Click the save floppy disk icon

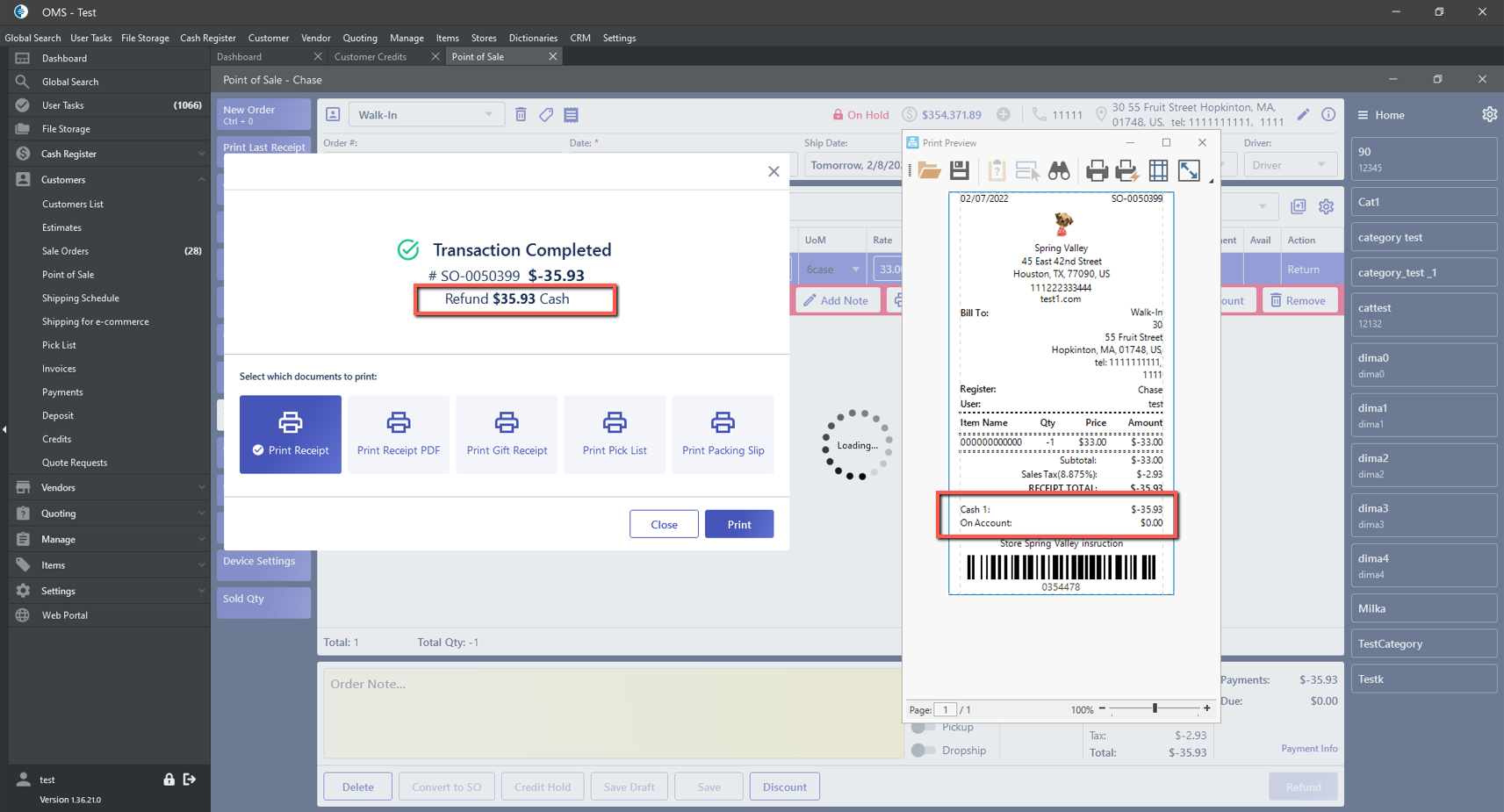click(x=960, y=170)
